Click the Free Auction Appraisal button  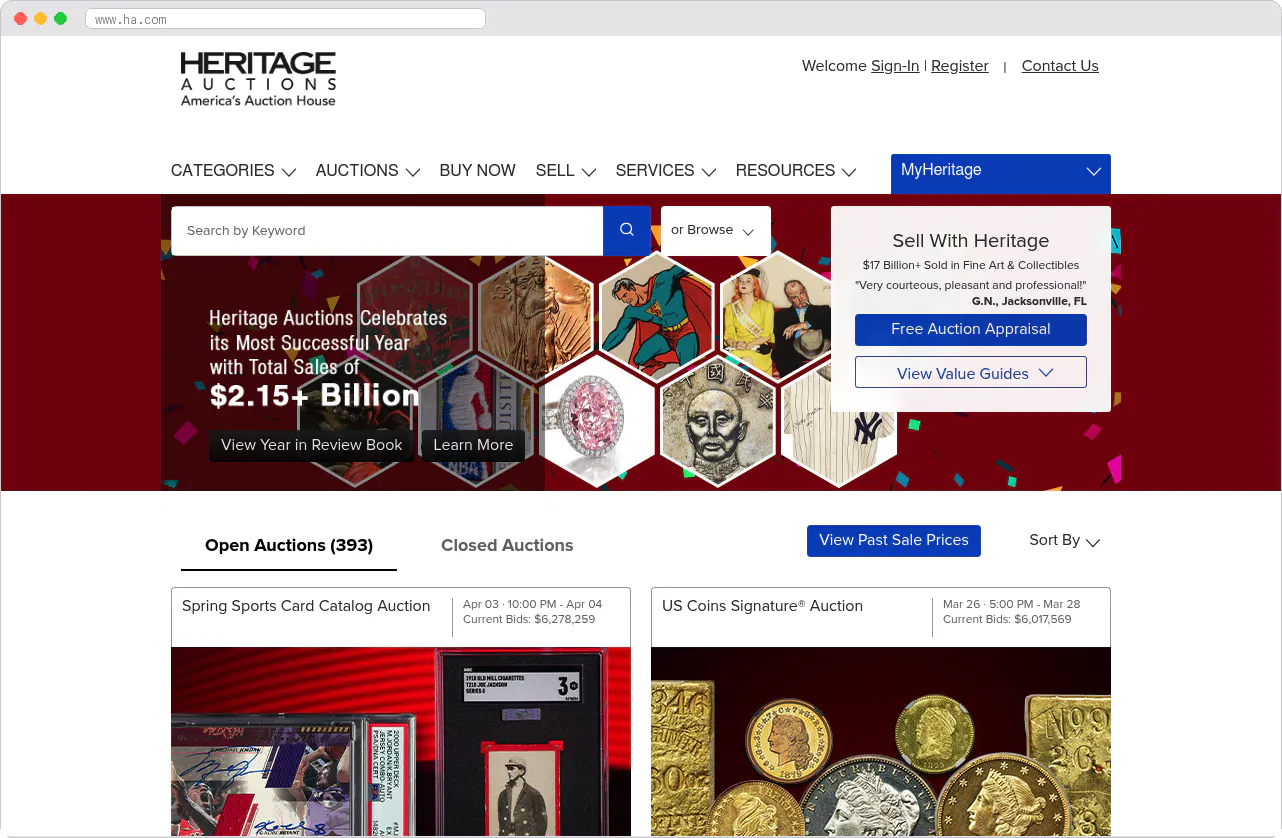970,329
